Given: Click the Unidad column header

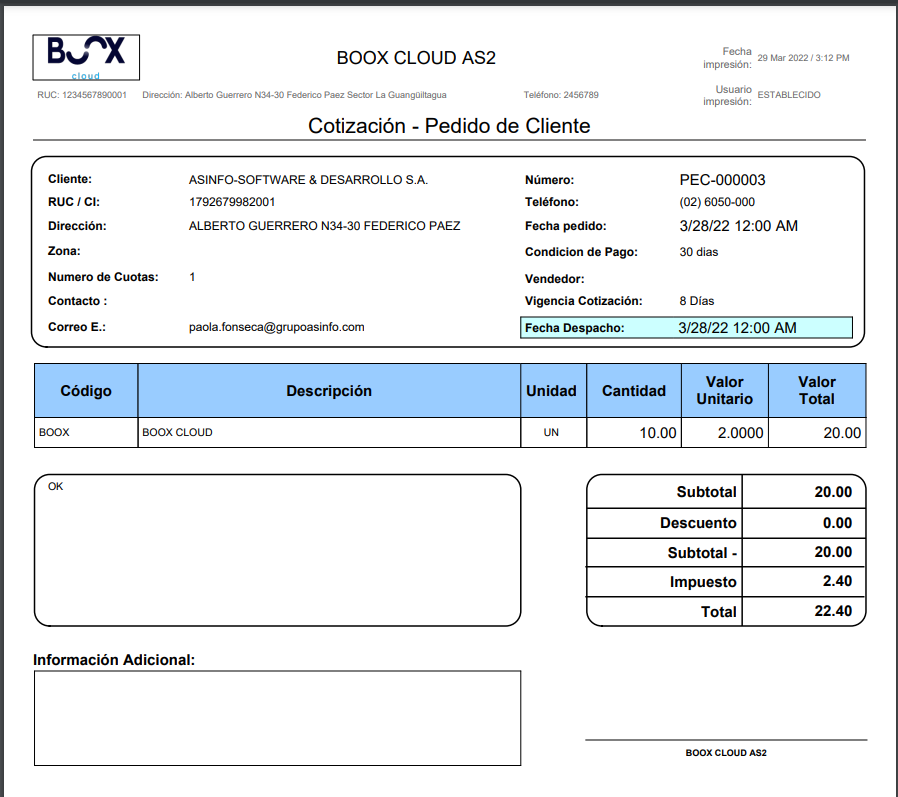Looking at the screenshot, I should pyautogui.click(x=552, y=390).
